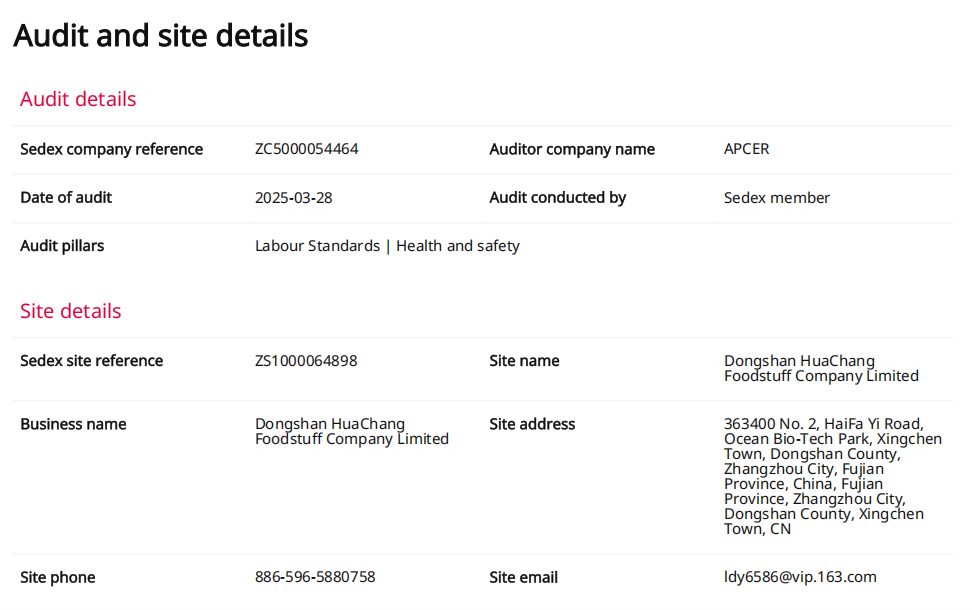Click the 'Labour Standards' audit pillar text

coord(317,246)
